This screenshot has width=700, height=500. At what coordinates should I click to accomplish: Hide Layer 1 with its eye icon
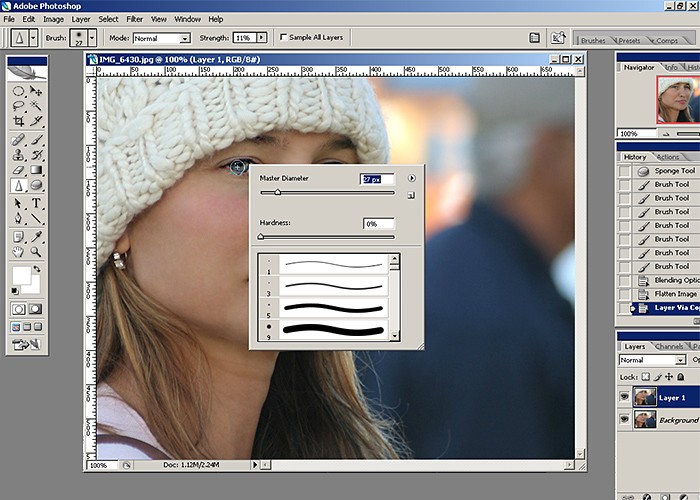pos(624,397)
